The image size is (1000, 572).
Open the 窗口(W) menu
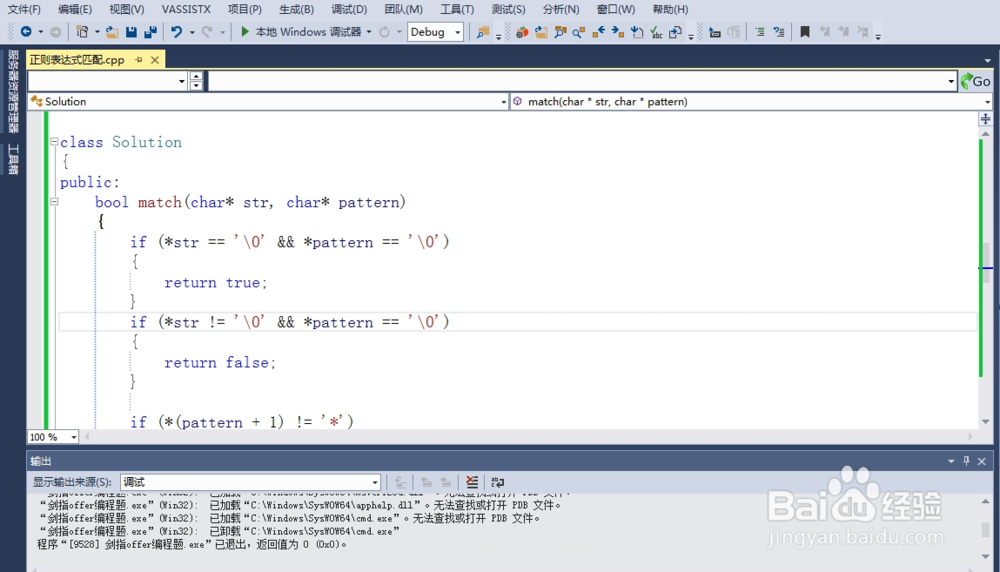(x=616, y=9)
